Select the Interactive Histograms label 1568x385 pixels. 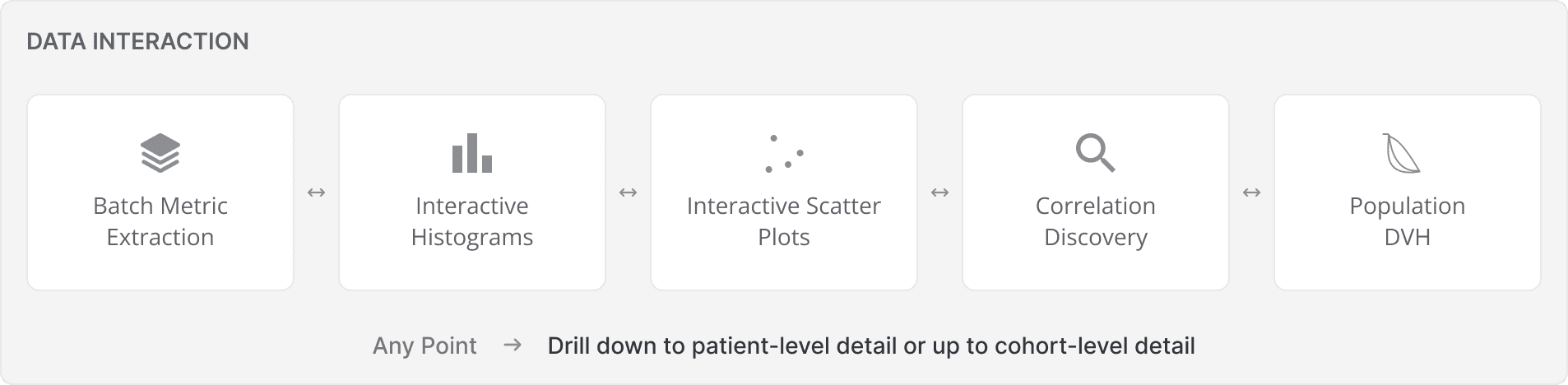click(x=472, y=221)
